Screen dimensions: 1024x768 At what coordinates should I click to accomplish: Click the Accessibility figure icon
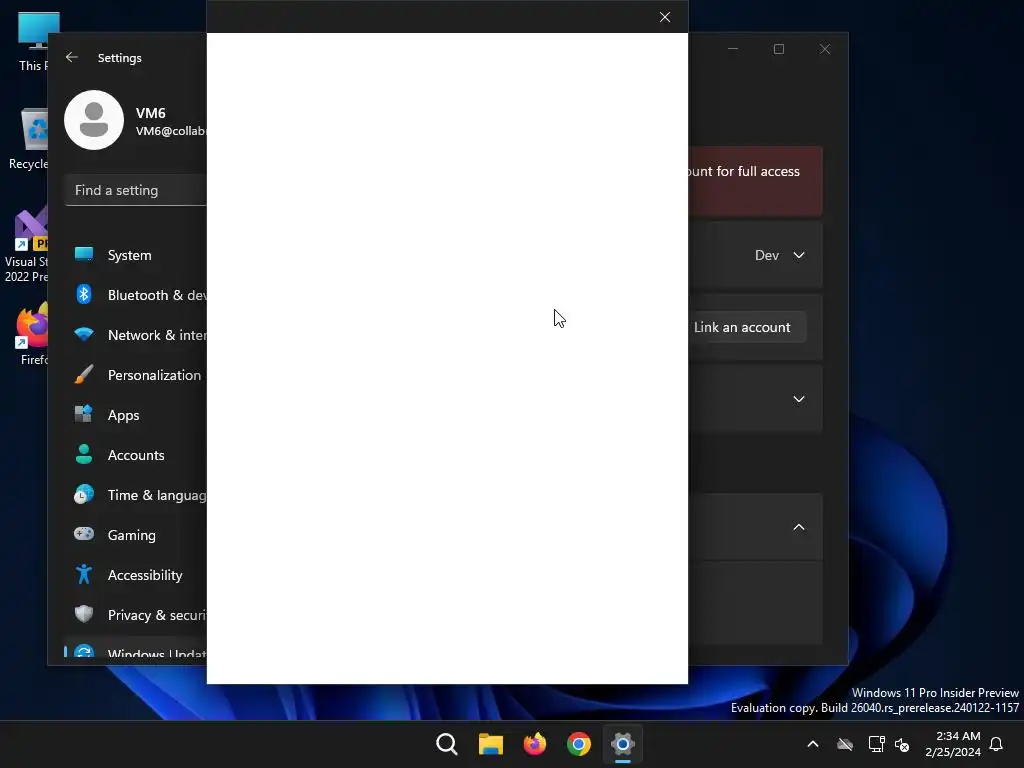coord(84,574)
